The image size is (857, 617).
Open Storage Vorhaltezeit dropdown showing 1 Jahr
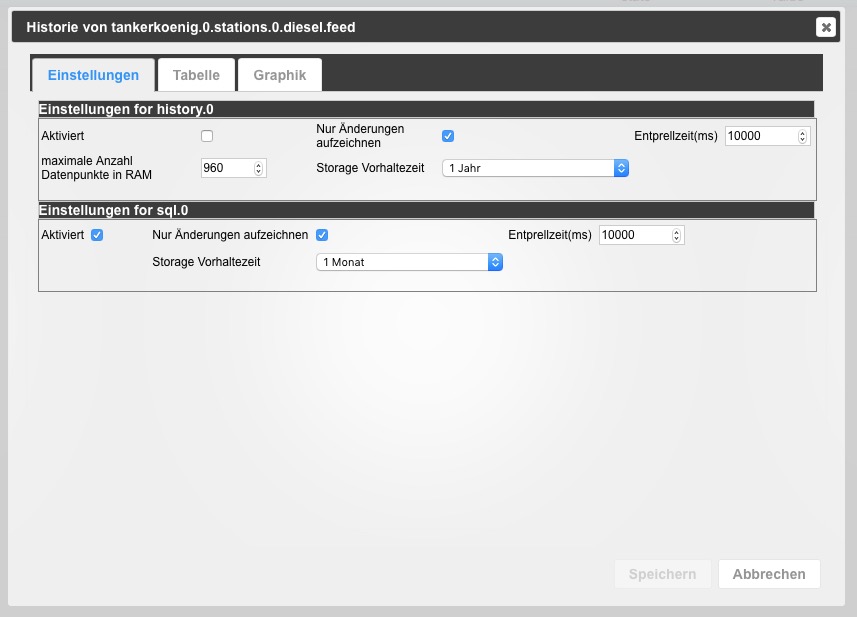[535, 168]
